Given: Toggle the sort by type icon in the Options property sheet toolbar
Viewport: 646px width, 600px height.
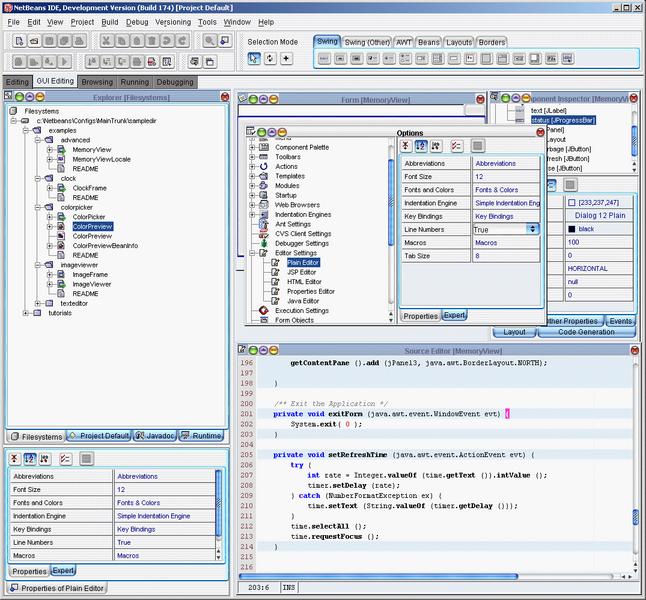Looking at the screenshot, I should click(436, 145).
